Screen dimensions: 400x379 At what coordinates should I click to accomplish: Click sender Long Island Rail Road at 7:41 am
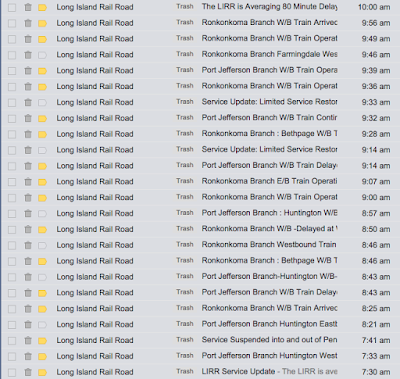point(95,340)
